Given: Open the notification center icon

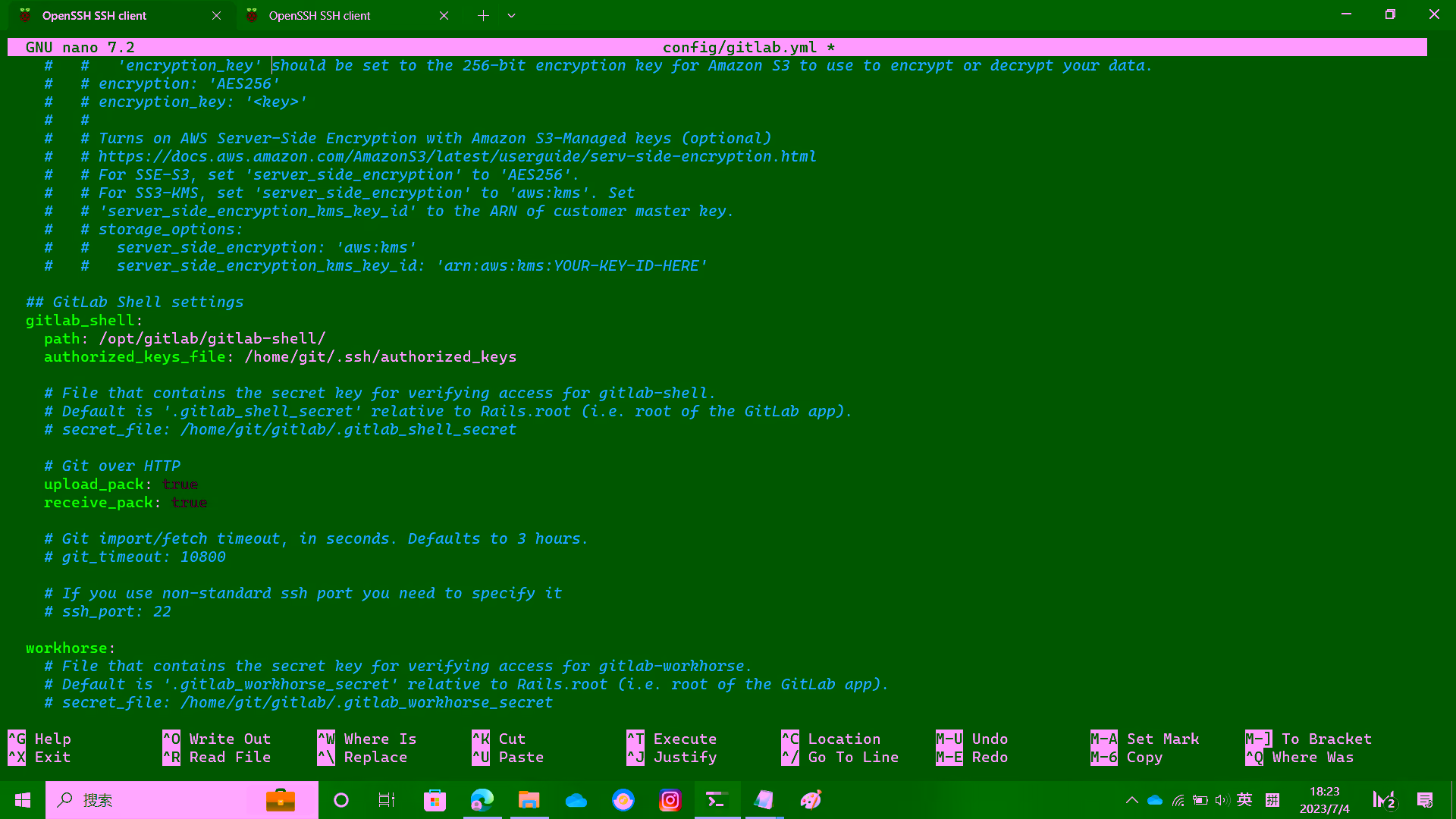Looking at the screenshot, I should coord(1425,800).
